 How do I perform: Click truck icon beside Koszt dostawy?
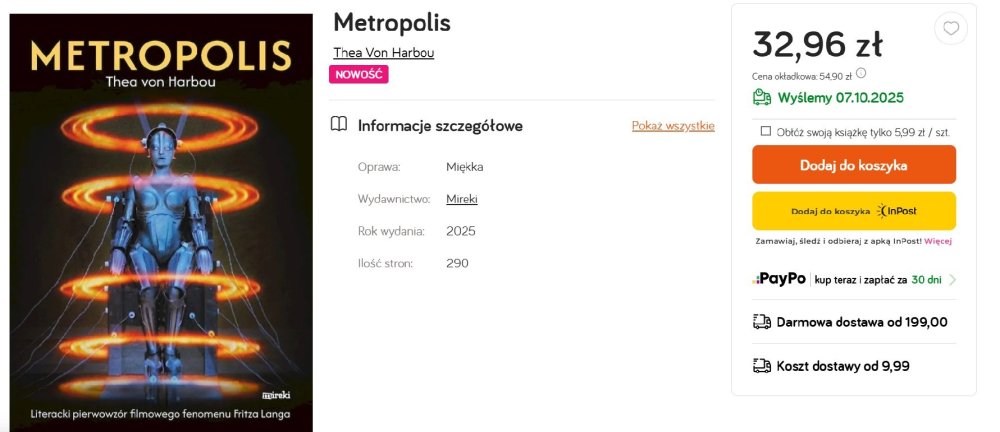tap(762, 366)
